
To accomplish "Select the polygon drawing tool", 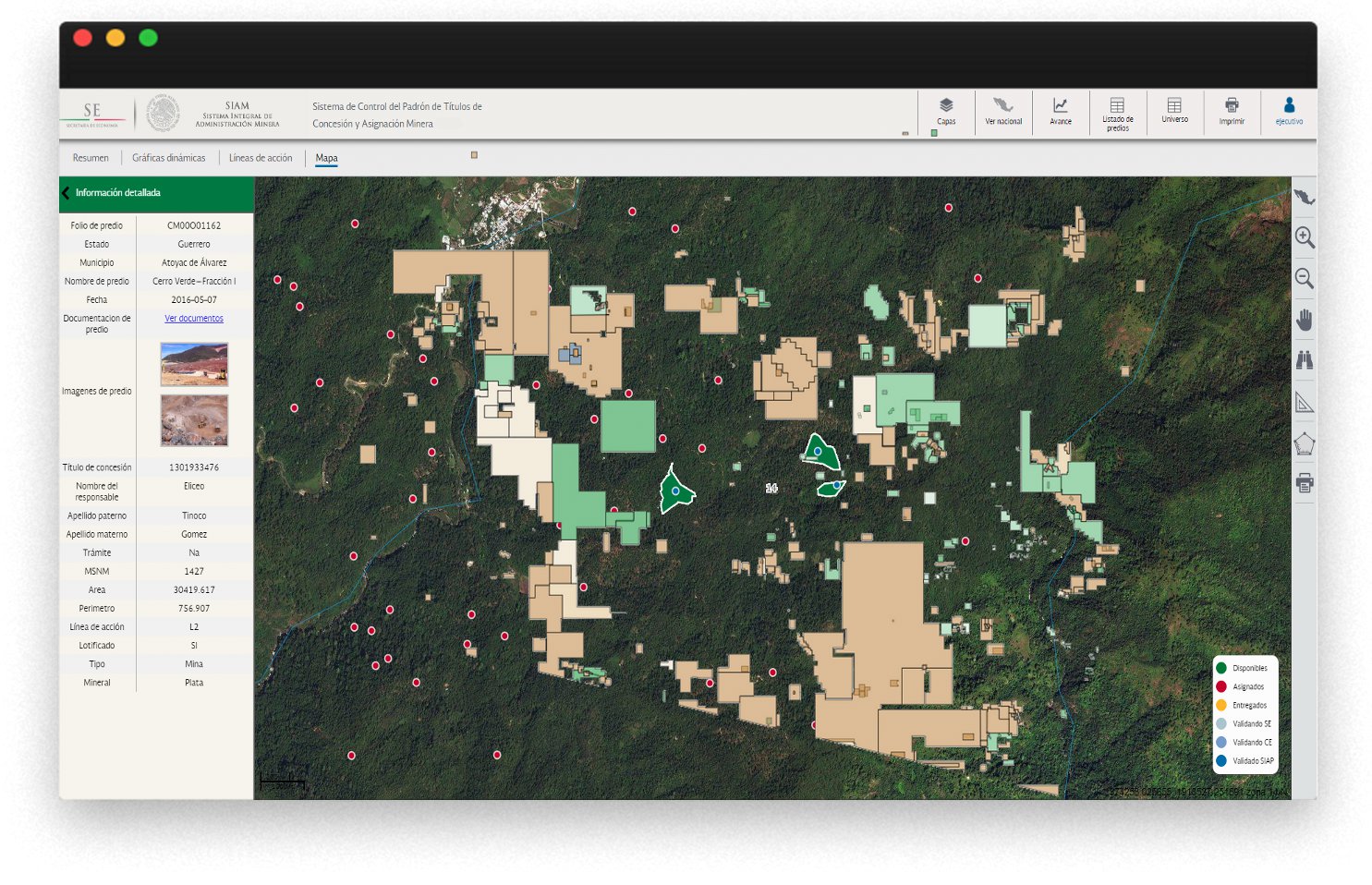I will pos(1305,444).
